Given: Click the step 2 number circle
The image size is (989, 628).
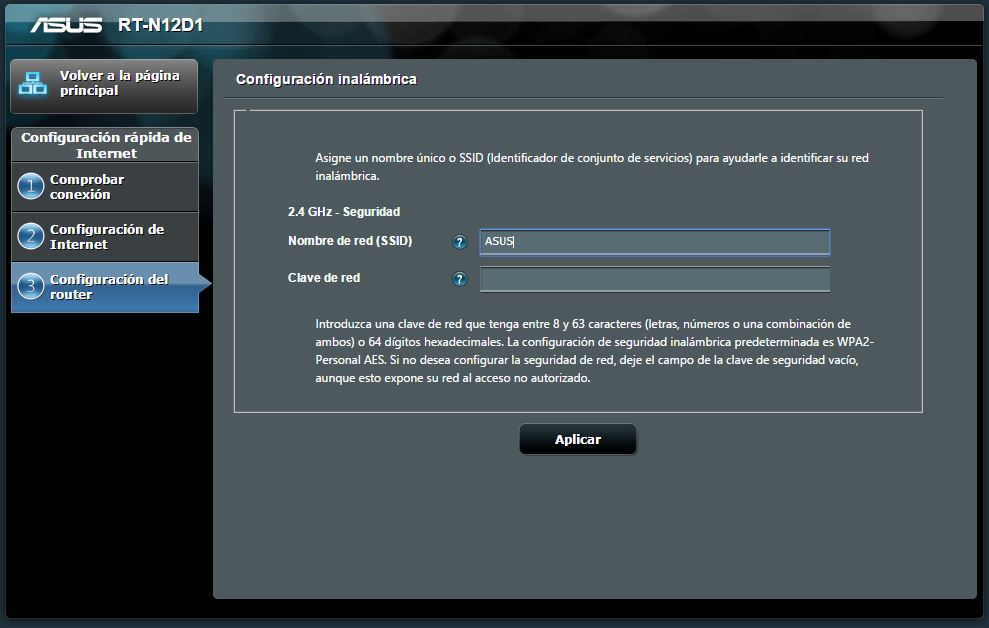Looking at the screenshot, I should (x=31, y=237).
